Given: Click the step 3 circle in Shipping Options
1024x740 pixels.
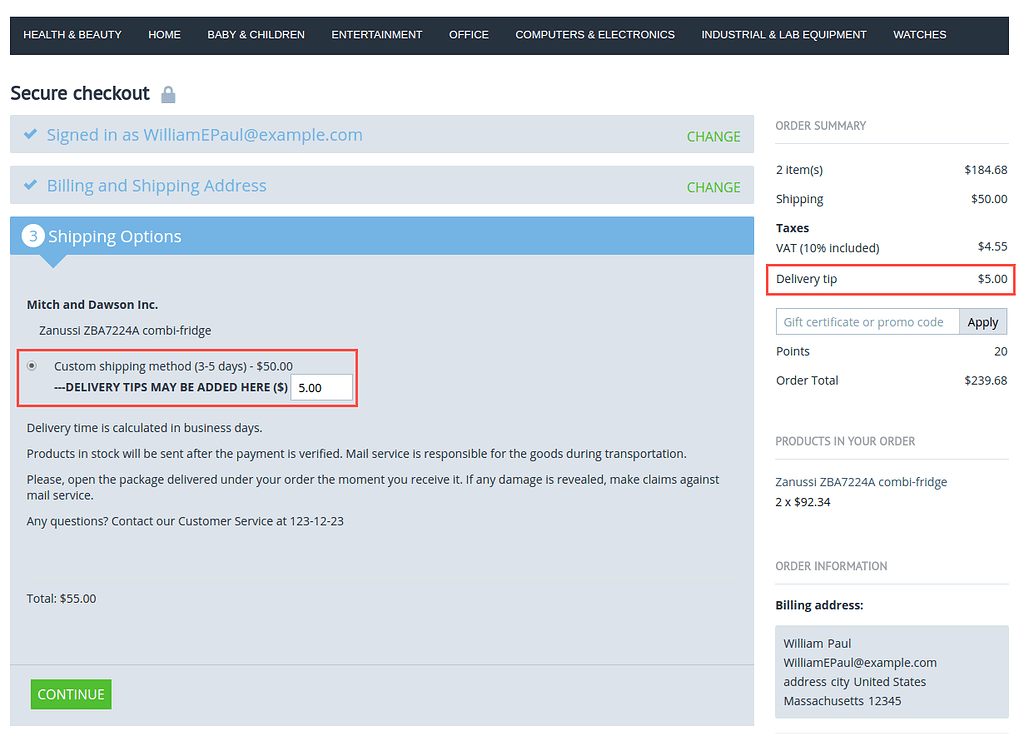Looking at the screenshot, I should pyautogui.click(x=33, y=236).
